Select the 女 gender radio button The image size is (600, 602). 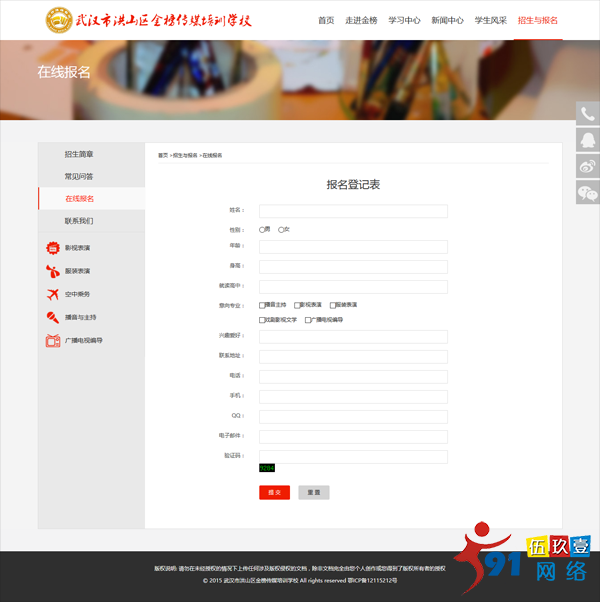tap(281, 230)
